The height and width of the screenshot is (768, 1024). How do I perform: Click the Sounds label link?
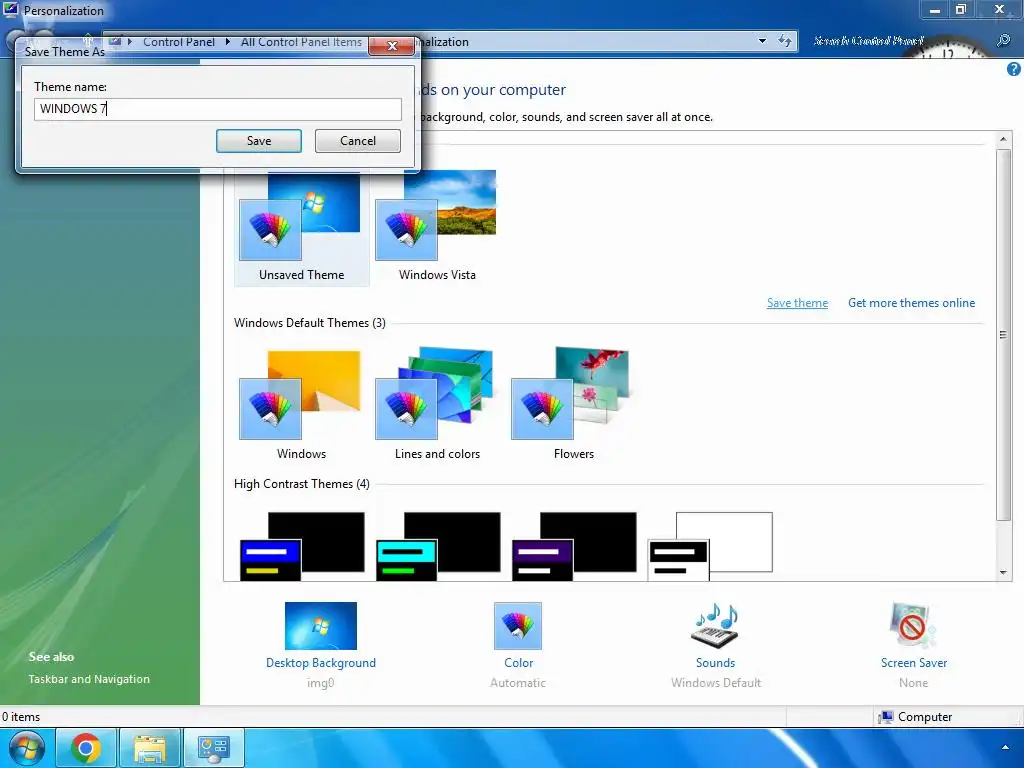tap(715, 663)
